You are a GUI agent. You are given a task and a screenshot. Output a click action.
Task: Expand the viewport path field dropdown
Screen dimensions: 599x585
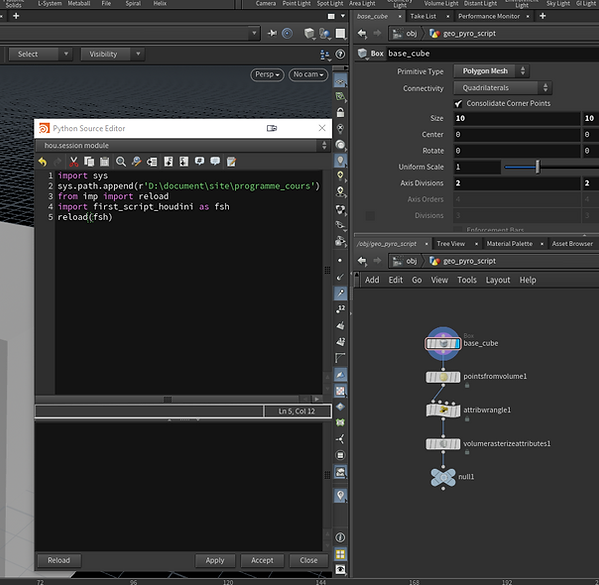tap(254, 34)
